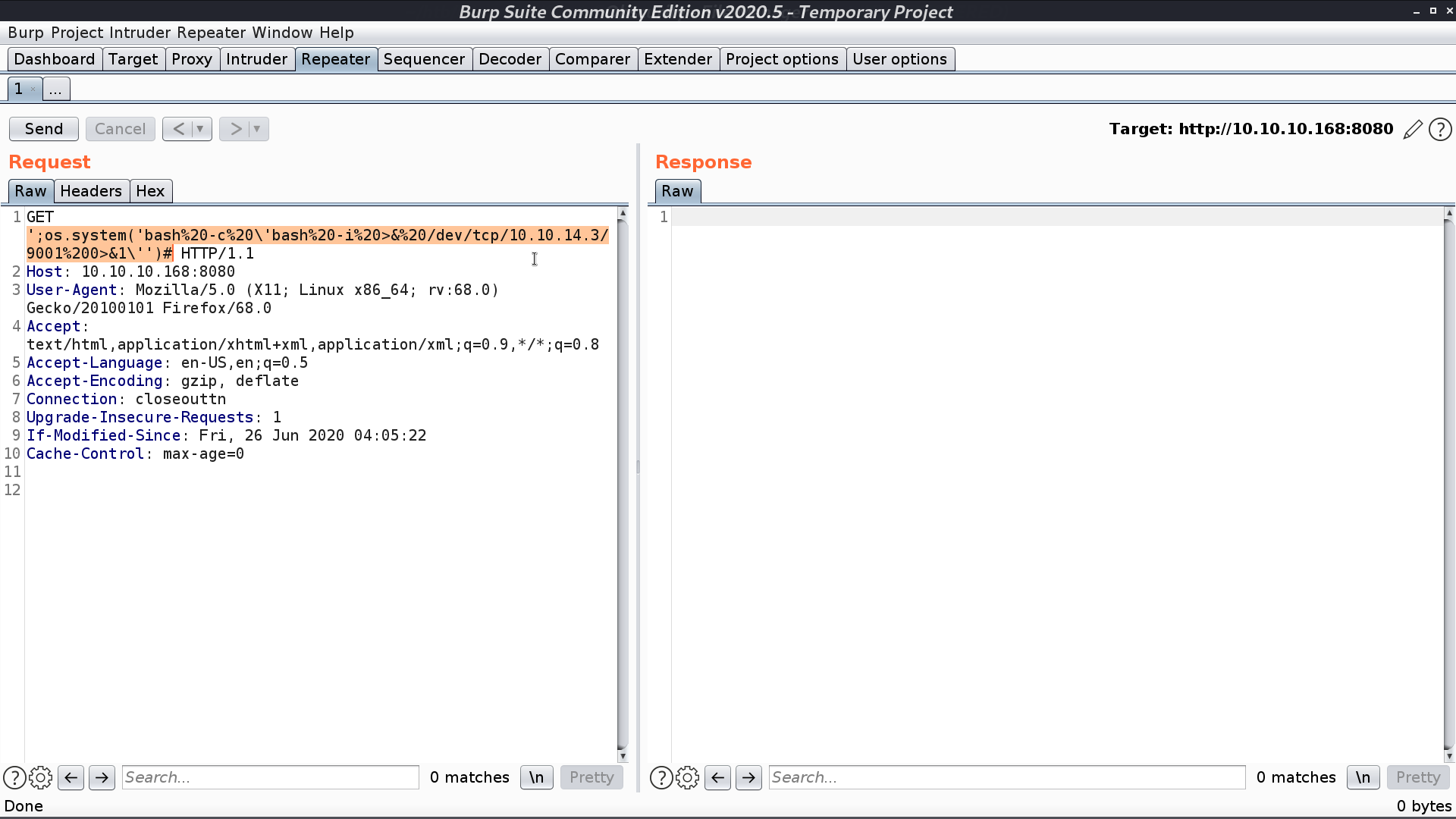1456x819 pixels.
Task: Switch to the Comparer tab
Action: coord(593,59)
